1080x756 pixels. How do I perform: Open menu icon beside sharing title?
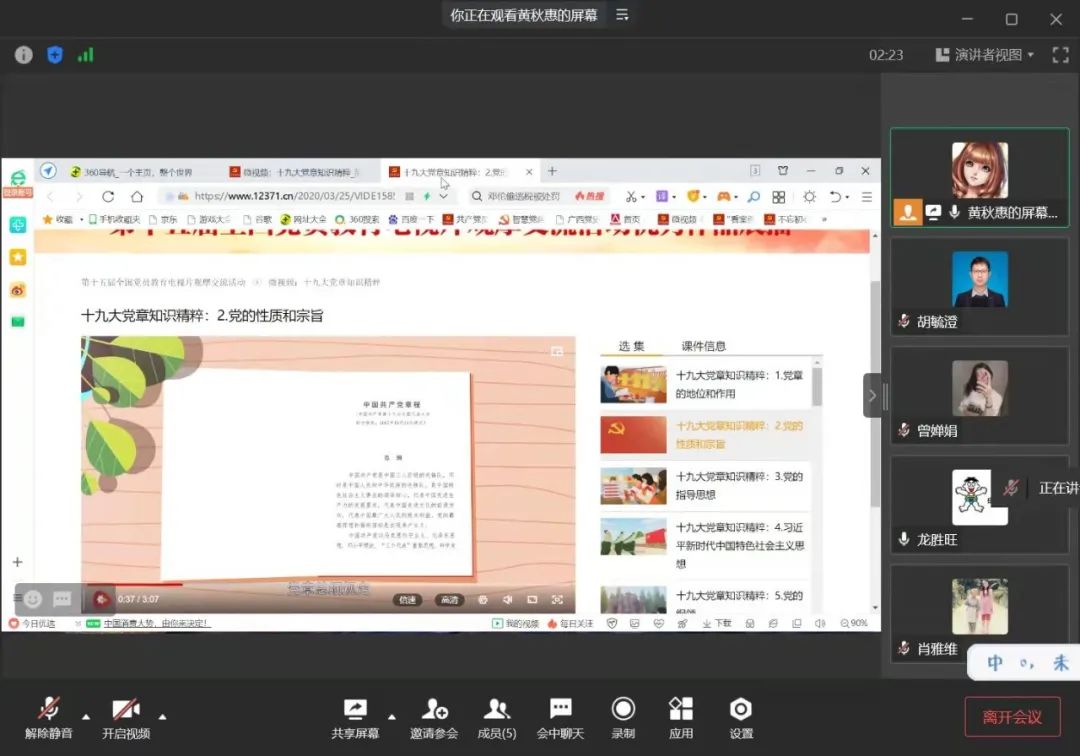click(x=622, y=14)
